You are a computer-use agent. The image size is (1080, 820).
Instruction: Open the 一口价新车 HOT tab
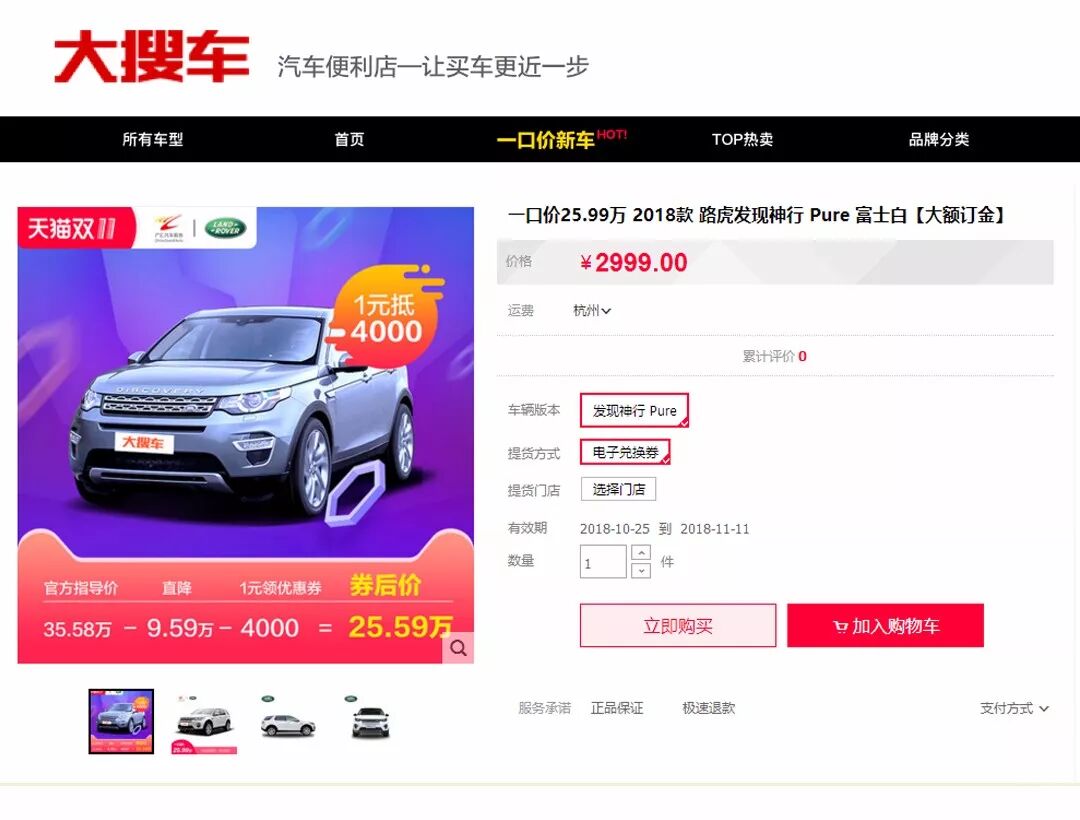(561, 139)
